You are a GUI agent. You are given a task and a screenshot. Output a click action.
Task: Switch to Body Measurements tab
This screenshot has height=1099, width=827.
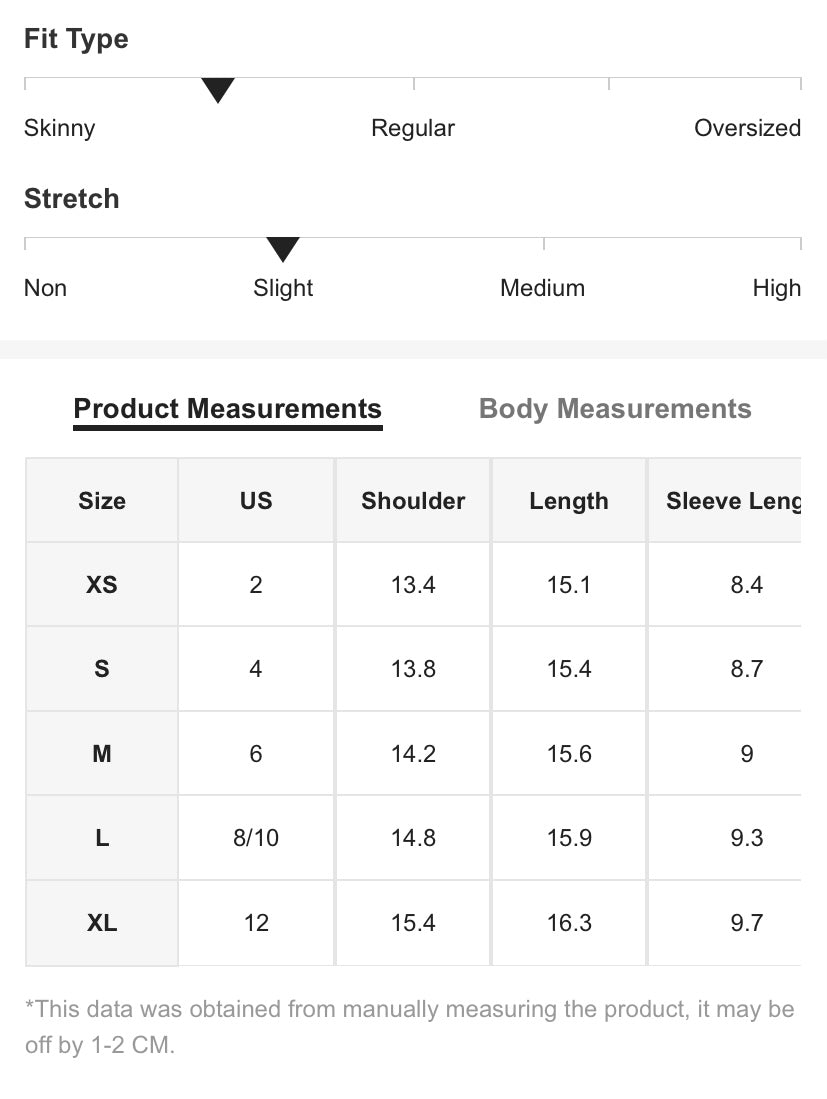[615, 409]
